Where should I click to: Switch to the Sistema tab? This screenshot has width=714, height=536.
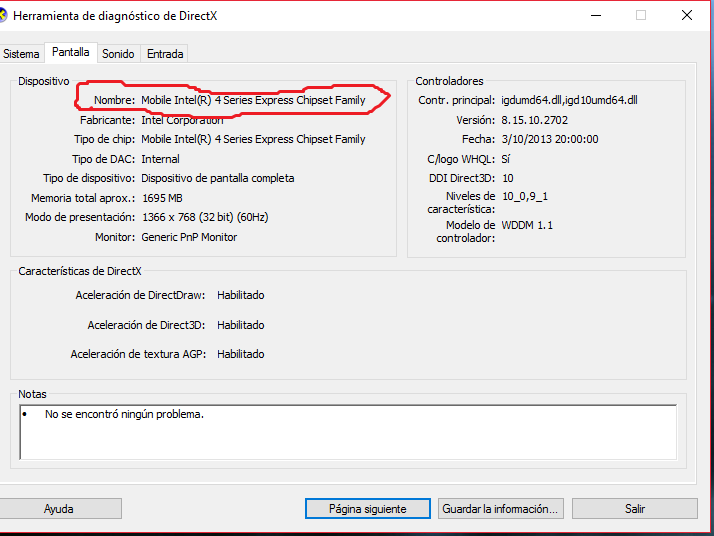click(x=21, y=54)
